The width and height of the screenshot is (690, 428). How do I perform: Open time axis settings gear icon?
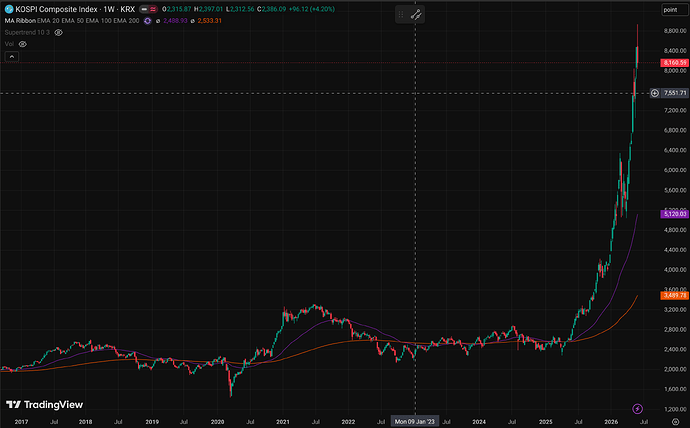(x=675, y=421)
